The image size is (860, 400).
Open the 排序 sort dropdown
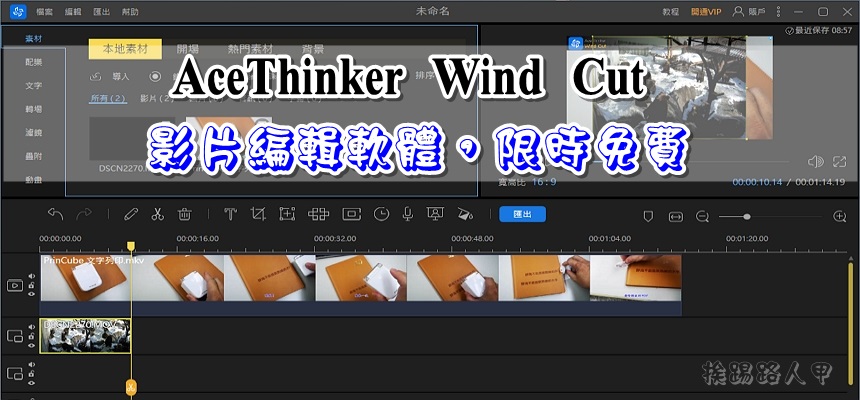pos(426,75)
